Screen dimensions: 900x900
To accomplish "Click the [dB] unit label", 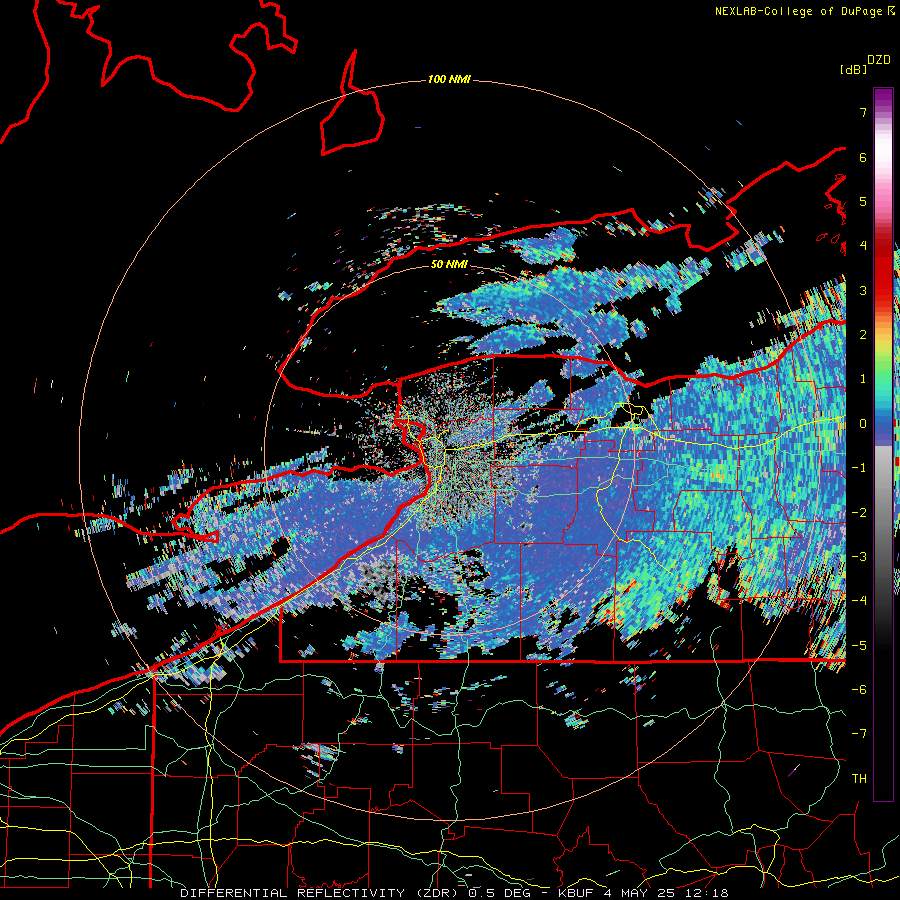I will (x=854, y=69).
